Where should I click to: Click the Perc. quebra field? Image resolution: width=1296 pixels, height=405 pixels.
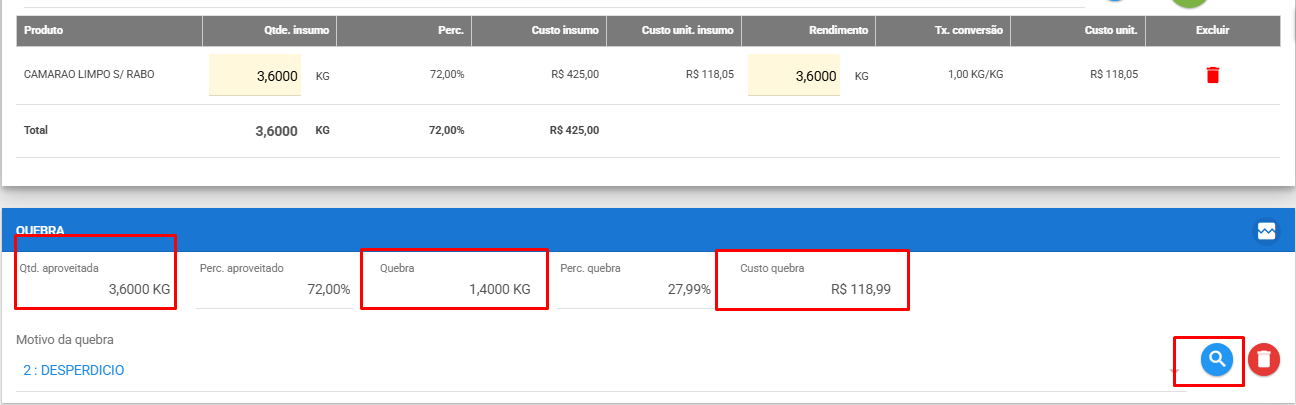coord(636,283)
